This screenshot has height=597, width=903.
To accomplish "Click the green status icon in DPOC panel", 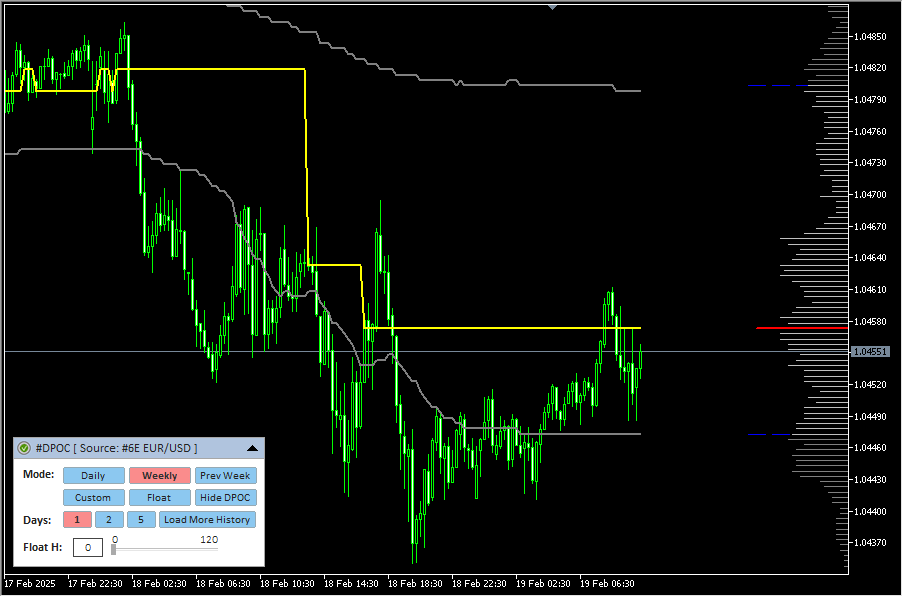I will point(24,449).
